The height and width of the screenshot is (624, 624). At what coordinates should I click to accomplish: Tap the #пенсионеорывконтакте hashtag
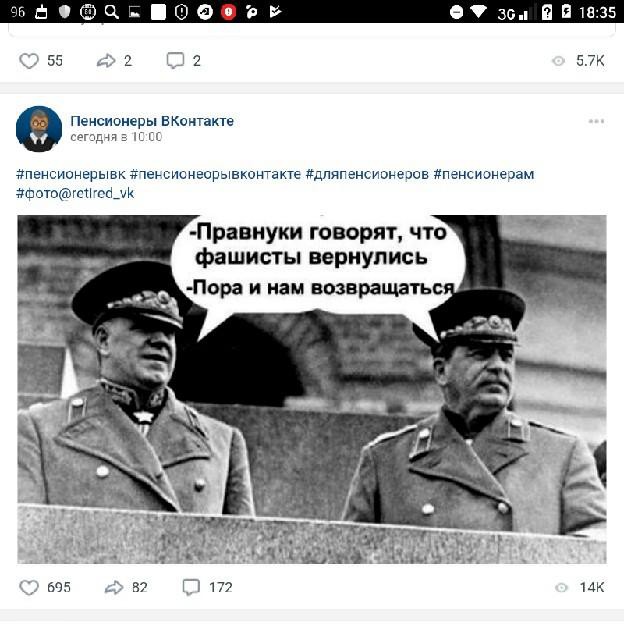click(x=216, y=174)
